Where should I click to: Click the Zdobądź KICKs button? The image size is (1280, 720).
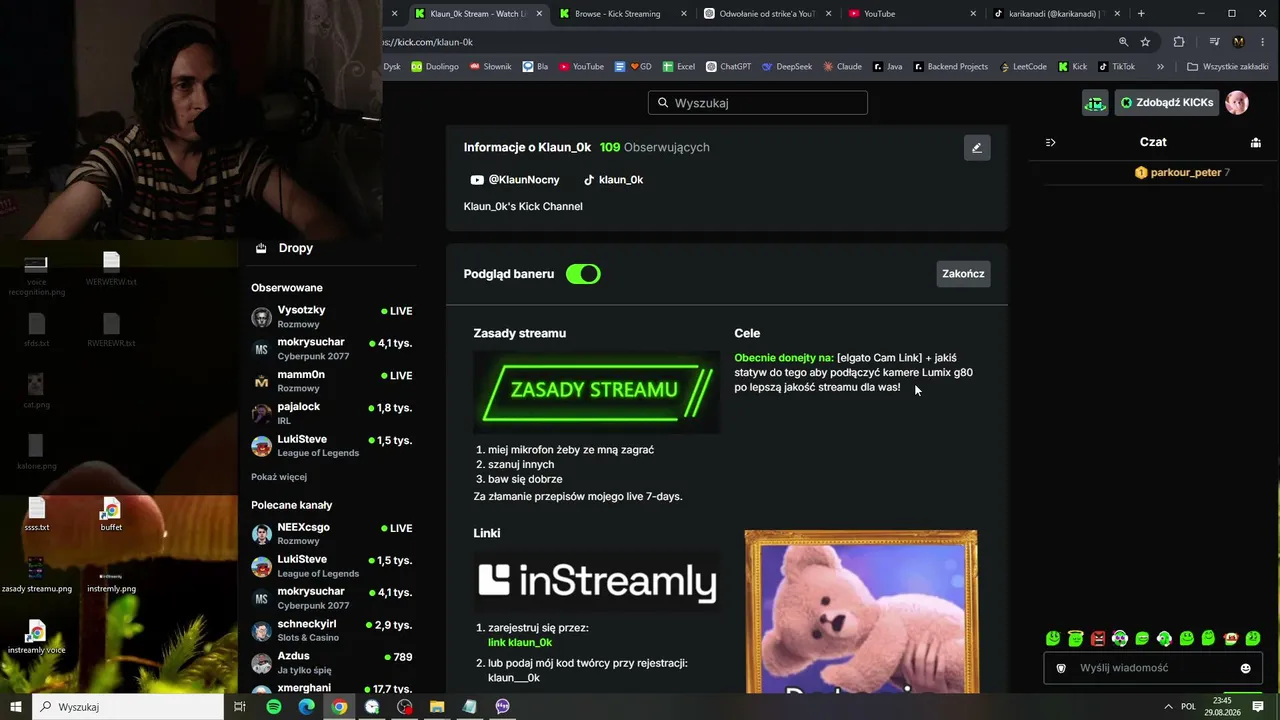pos(1166,103)
